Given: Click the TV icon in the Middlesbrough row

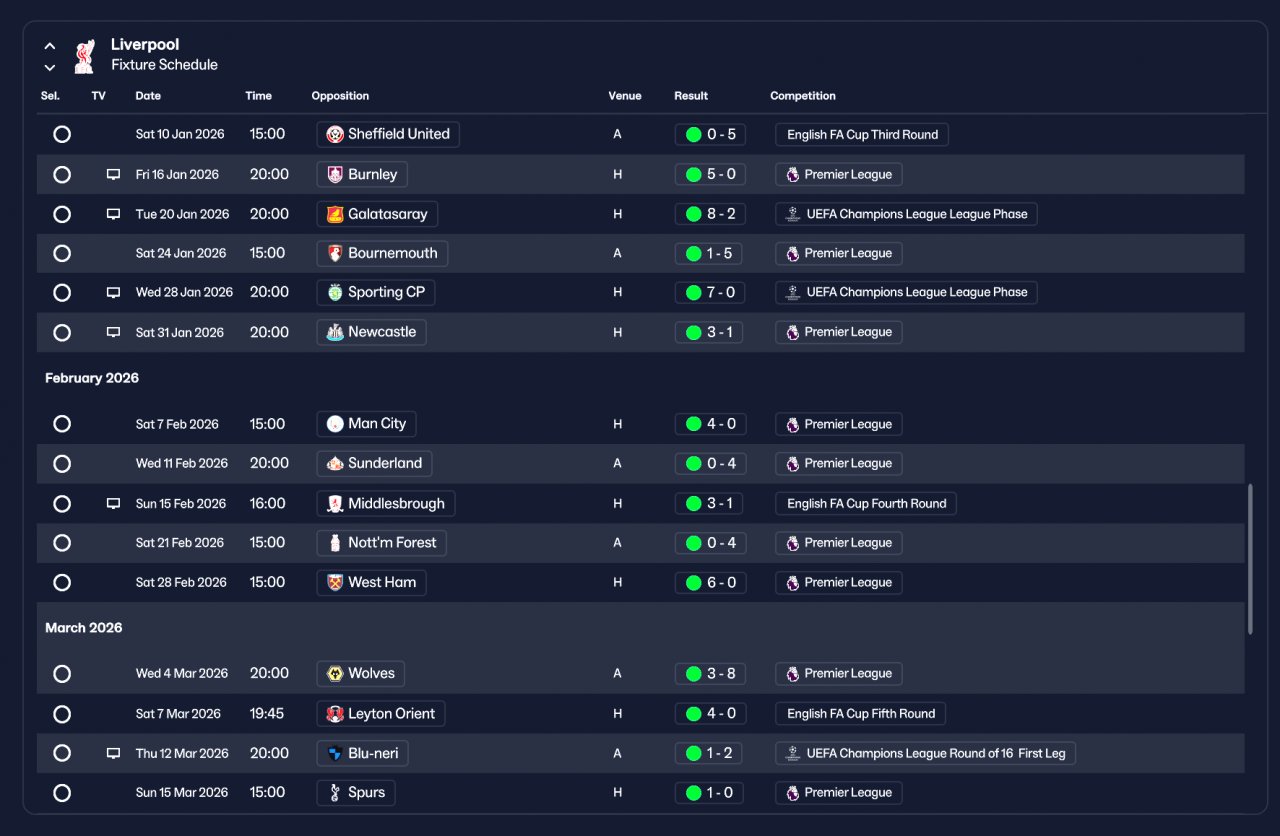Looking at the screenshot, I should (x=113, y=504).
